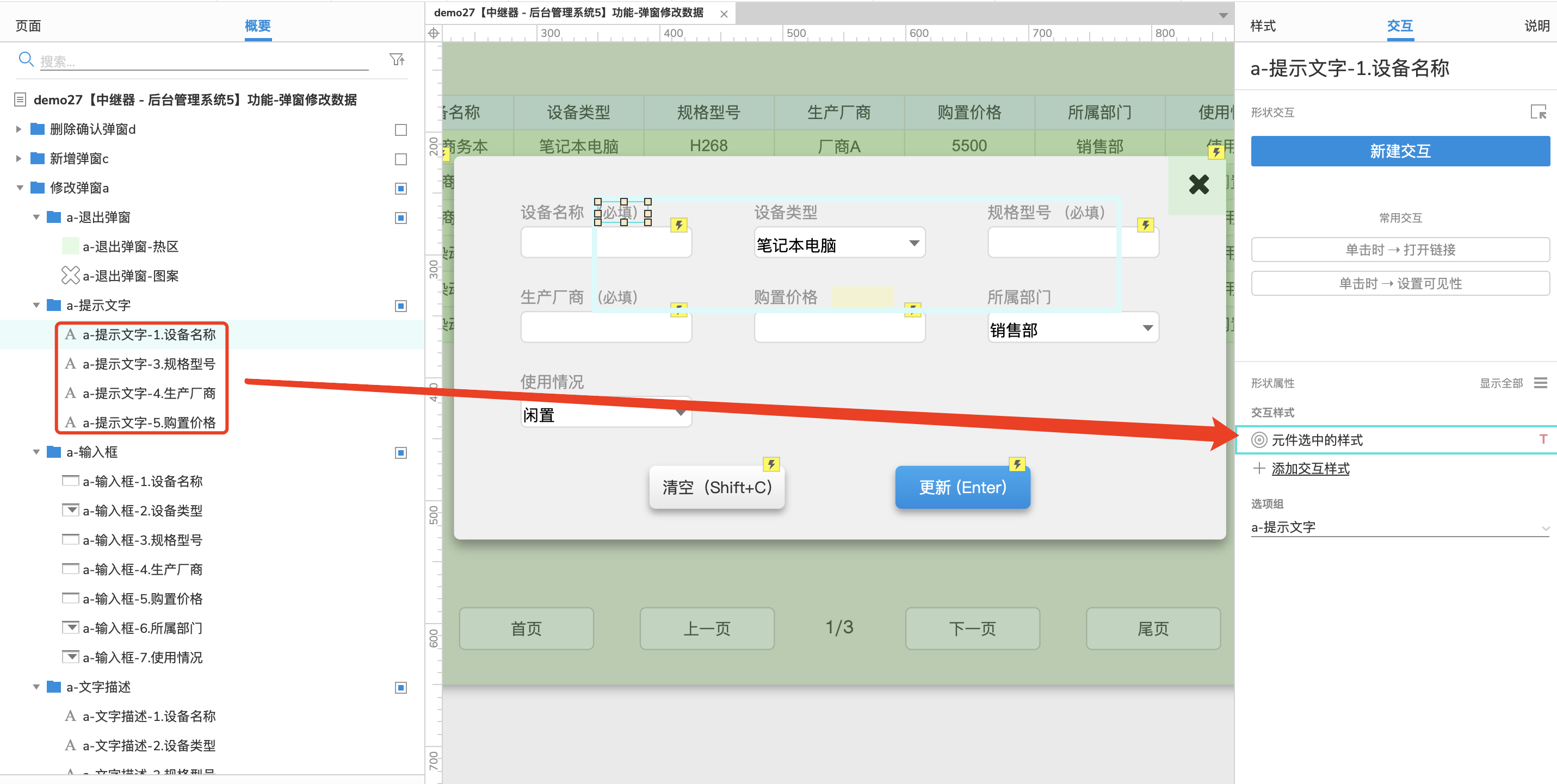
Task: Toggle the visibility square for 新增弹窗c
Action: point(401,159)
